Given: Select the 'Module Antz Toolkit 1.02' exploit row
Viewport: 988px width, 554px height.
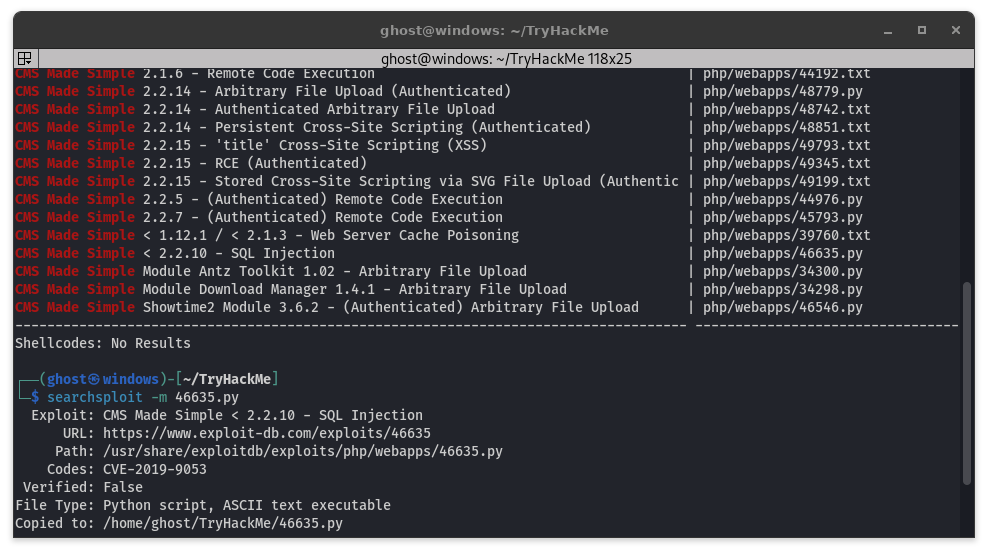Looking at the screenshot, I should point(335,271).
